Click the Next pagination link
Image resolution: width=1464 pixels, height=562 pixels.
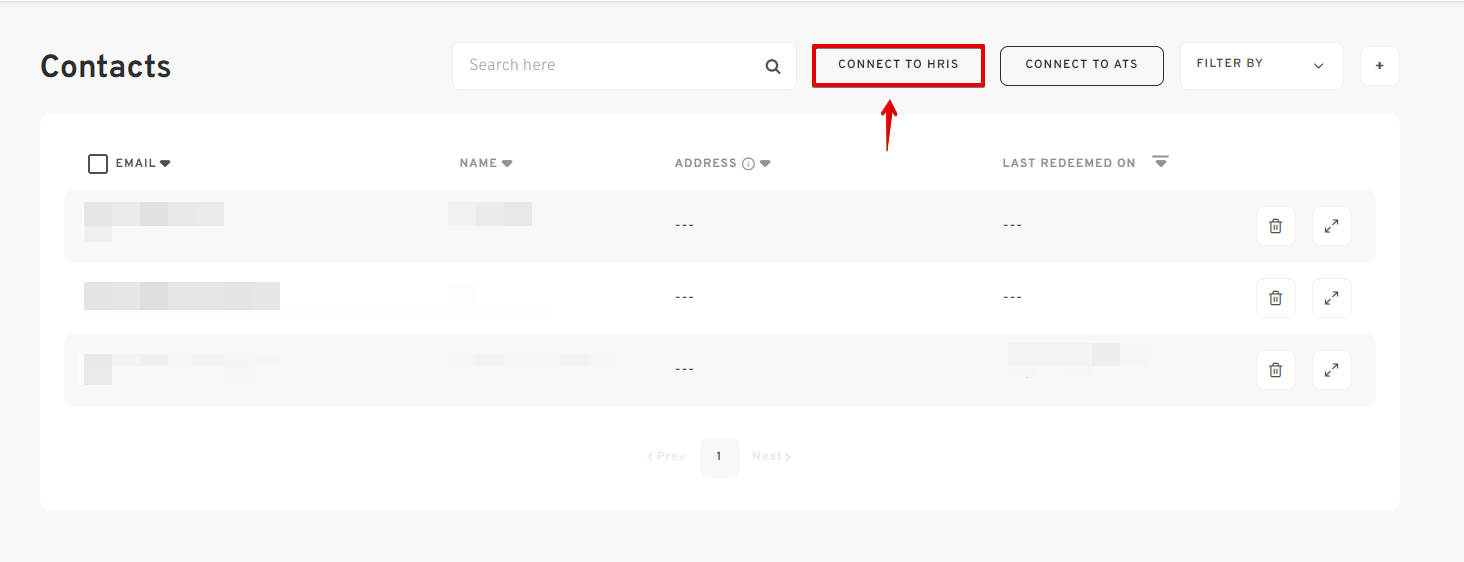(x=771, y=457)
